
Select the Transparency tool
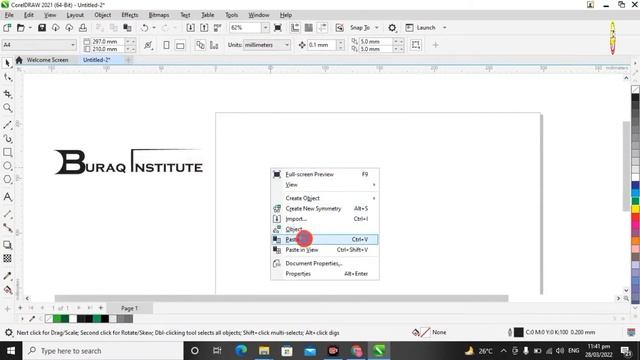(7, 258)
